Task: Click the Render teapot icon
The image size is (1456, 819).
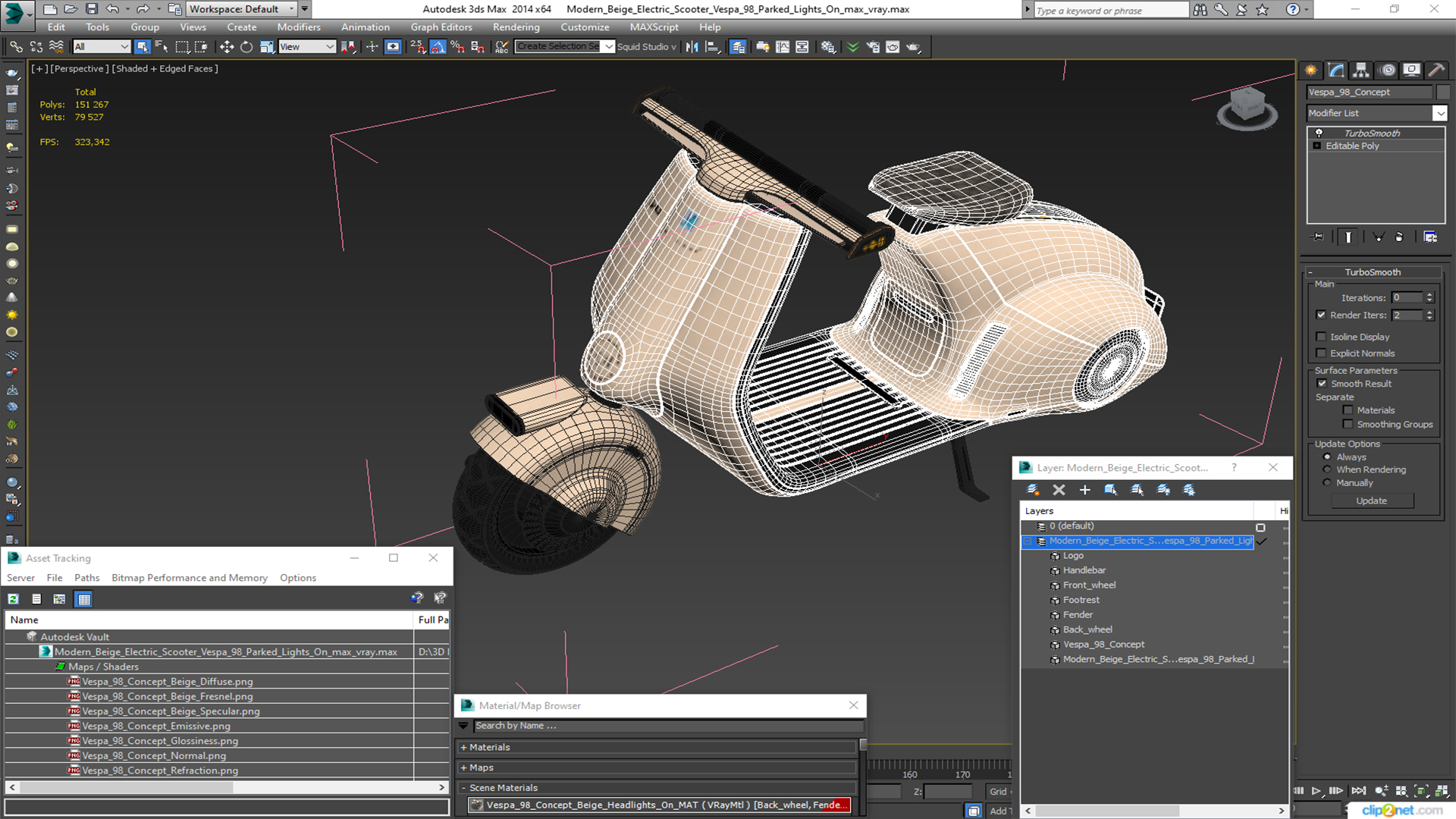Action: click(x=913, y=47)
